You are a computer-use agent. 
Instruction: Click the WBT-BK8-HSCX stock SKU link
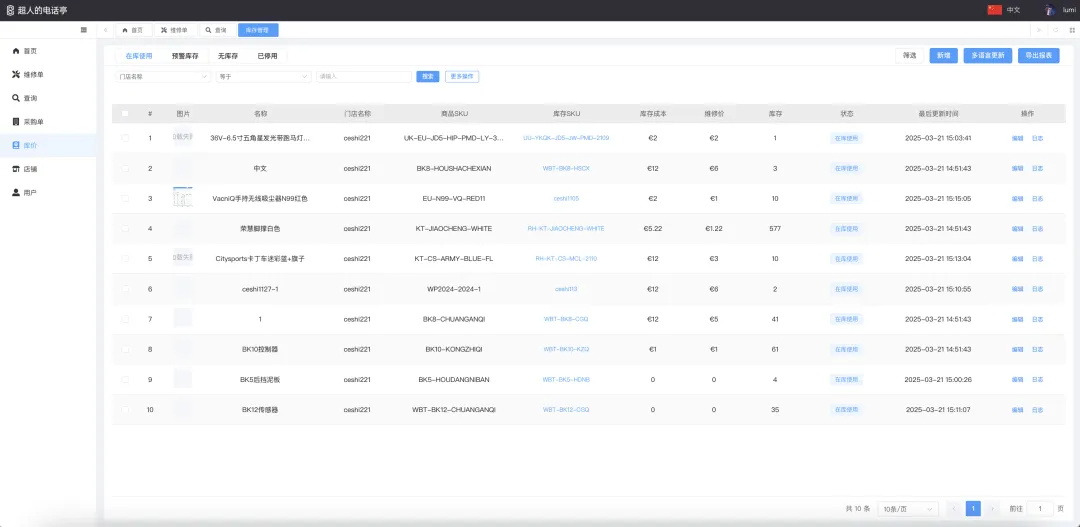coord(566,169)
